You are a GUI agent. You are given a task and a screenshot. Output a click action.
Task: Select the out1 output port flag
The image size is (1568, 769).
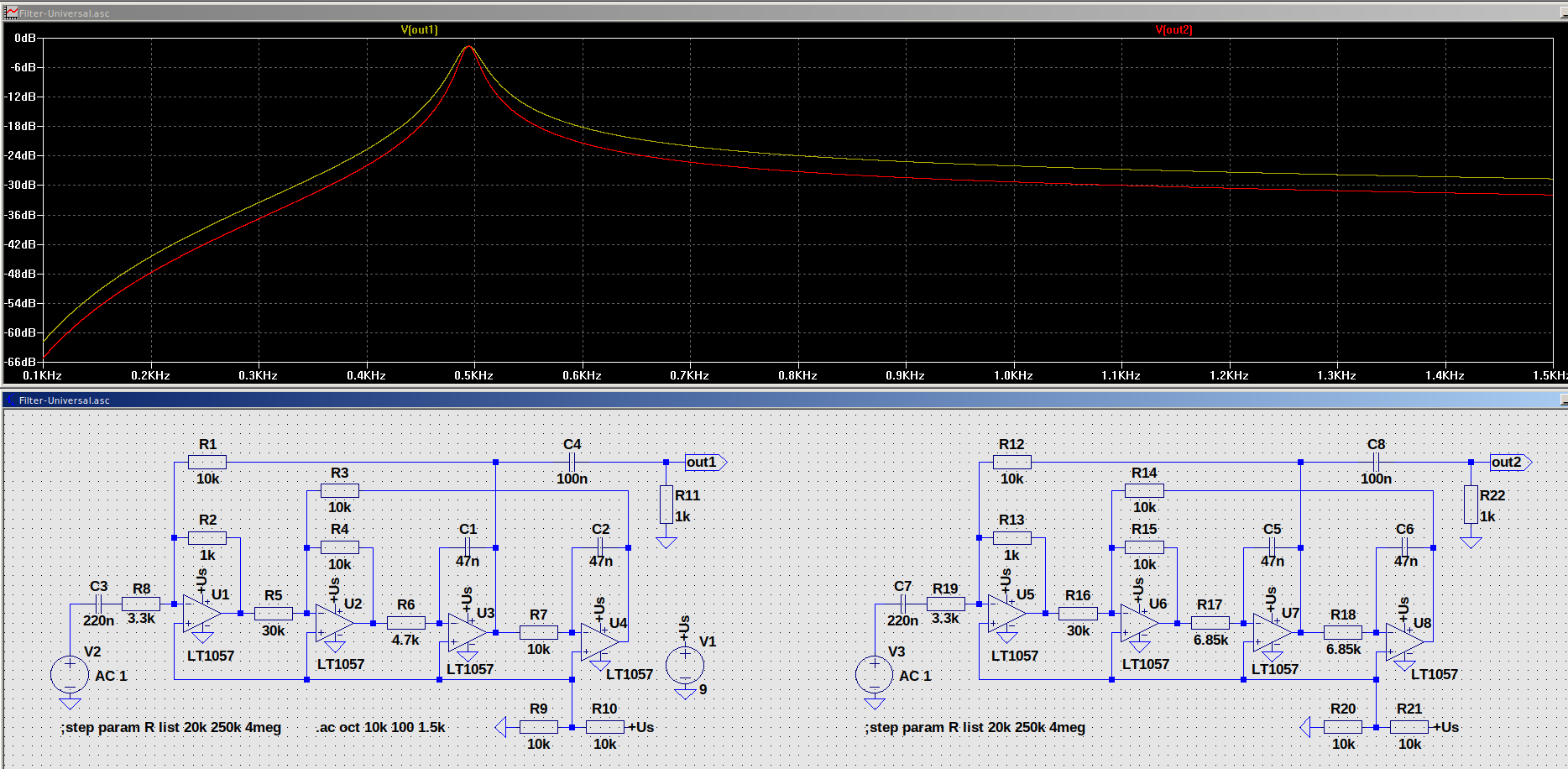tap(705, 463)
